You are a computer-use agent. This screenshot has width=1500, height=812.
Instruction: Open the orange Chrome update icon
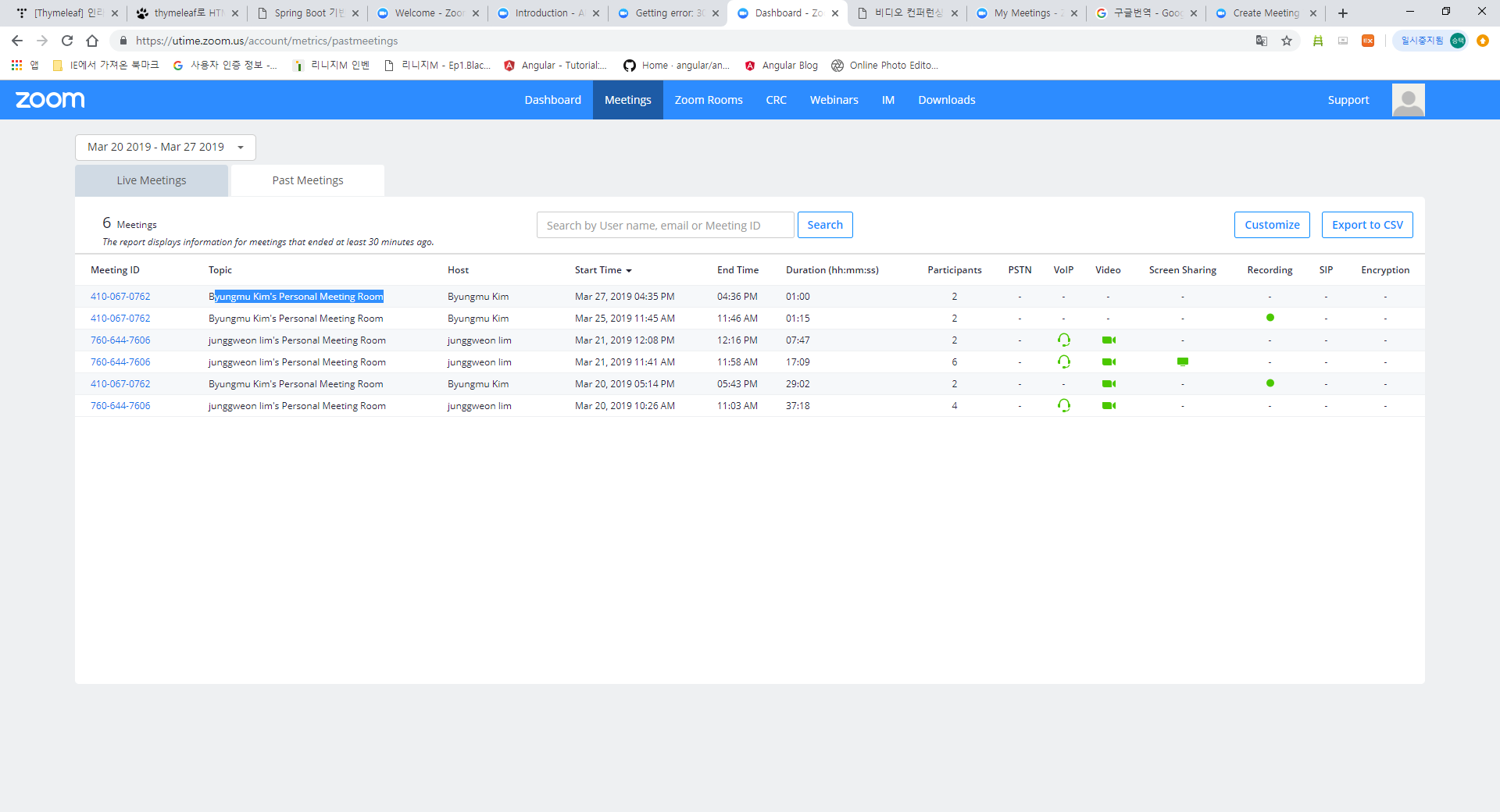click(1483, 41)
